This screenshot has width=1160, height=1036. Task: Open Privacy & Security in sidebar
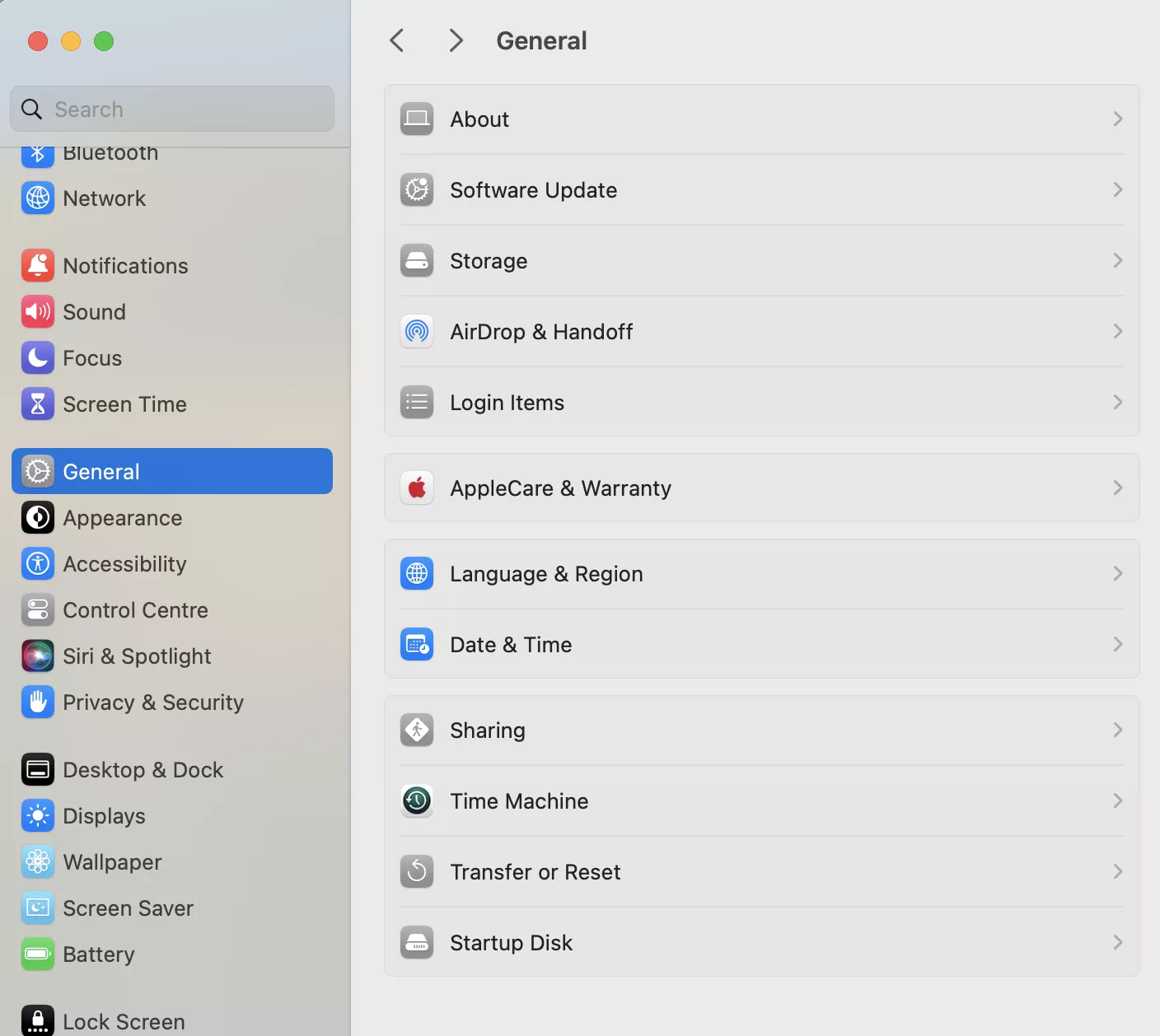tap(152, 702)
